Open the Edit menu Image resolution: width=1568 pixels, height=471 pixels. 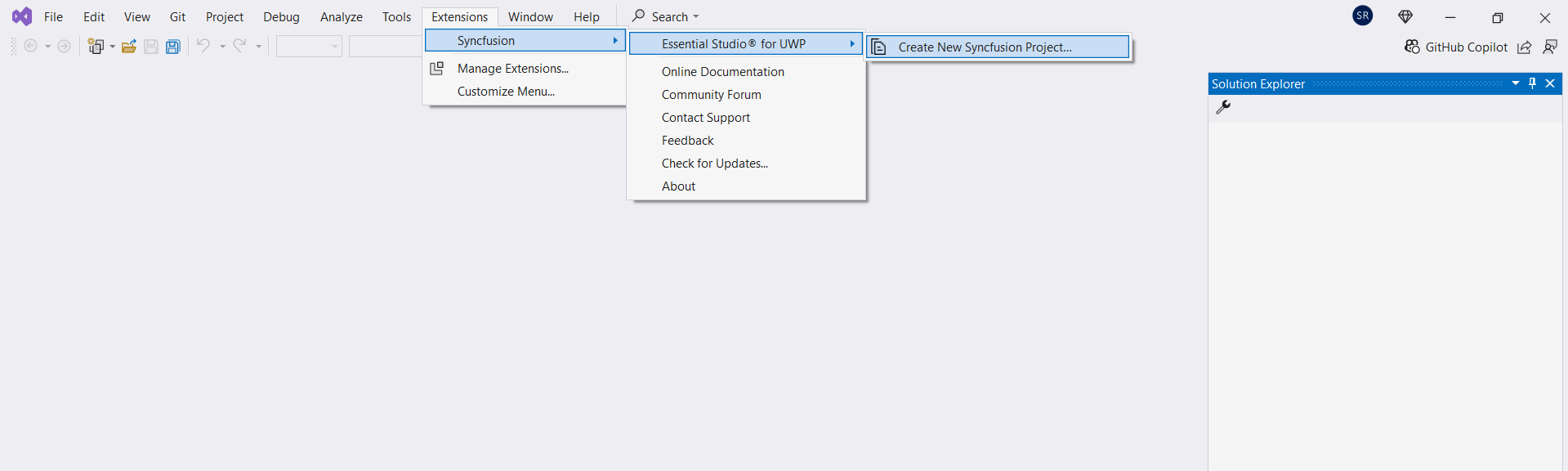94,17
